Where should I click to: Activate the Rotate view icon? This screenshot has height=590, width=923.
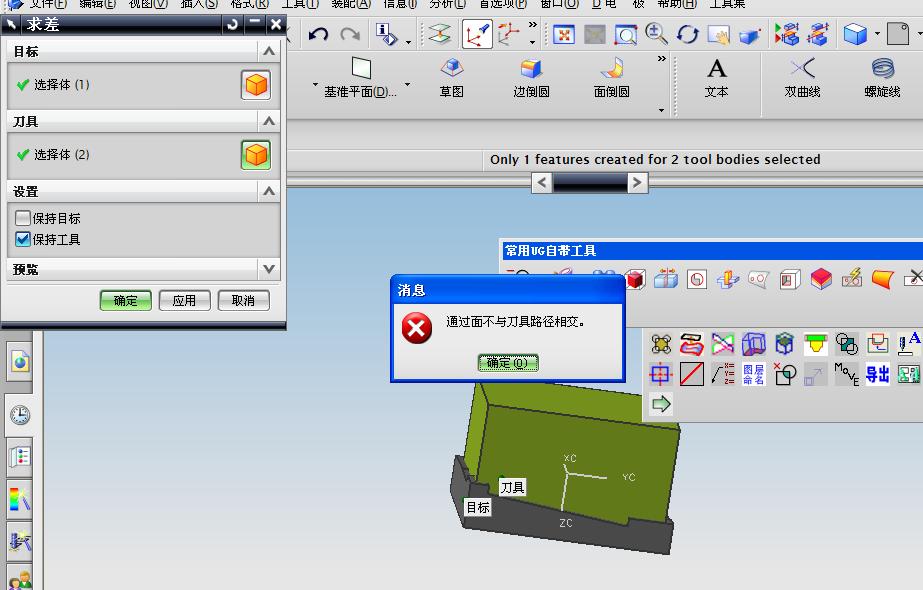[x=688, y=35]
